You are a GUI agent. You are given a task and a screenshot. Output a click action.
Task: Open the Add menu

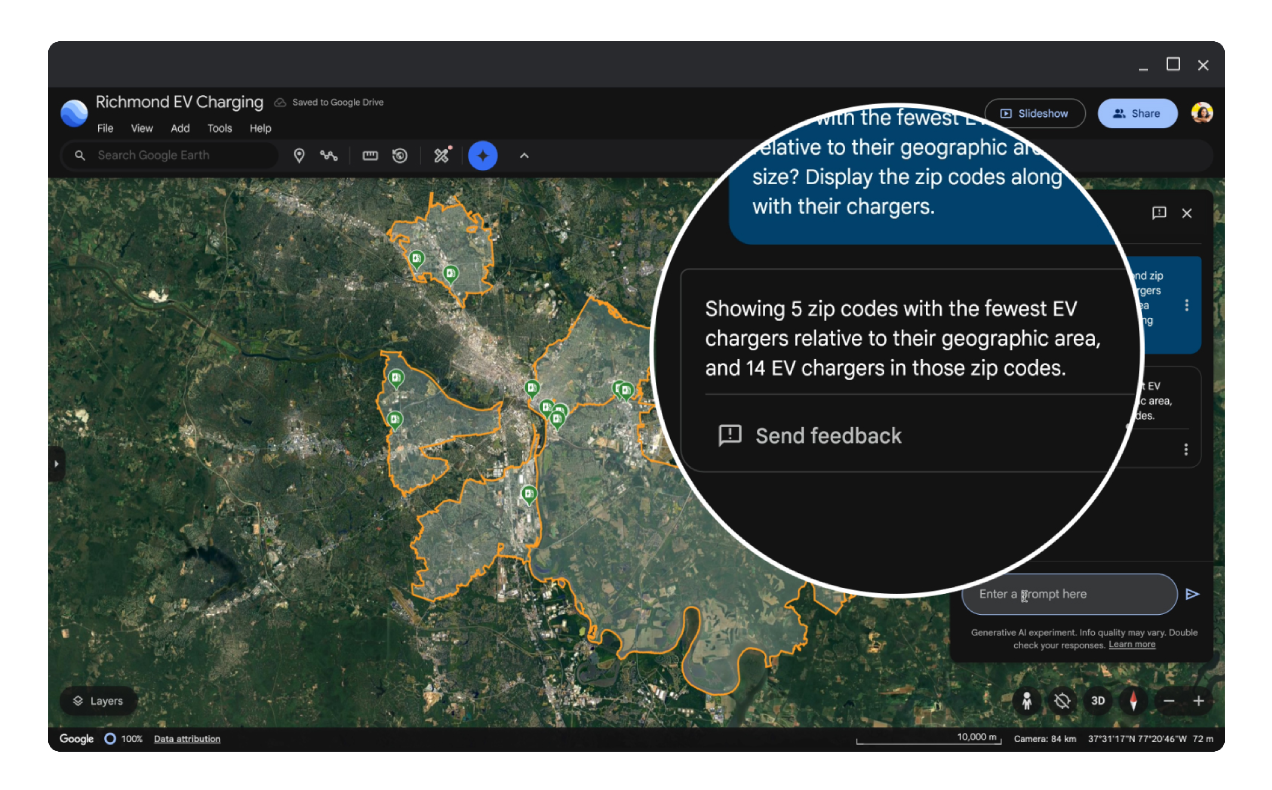(180, 128)
